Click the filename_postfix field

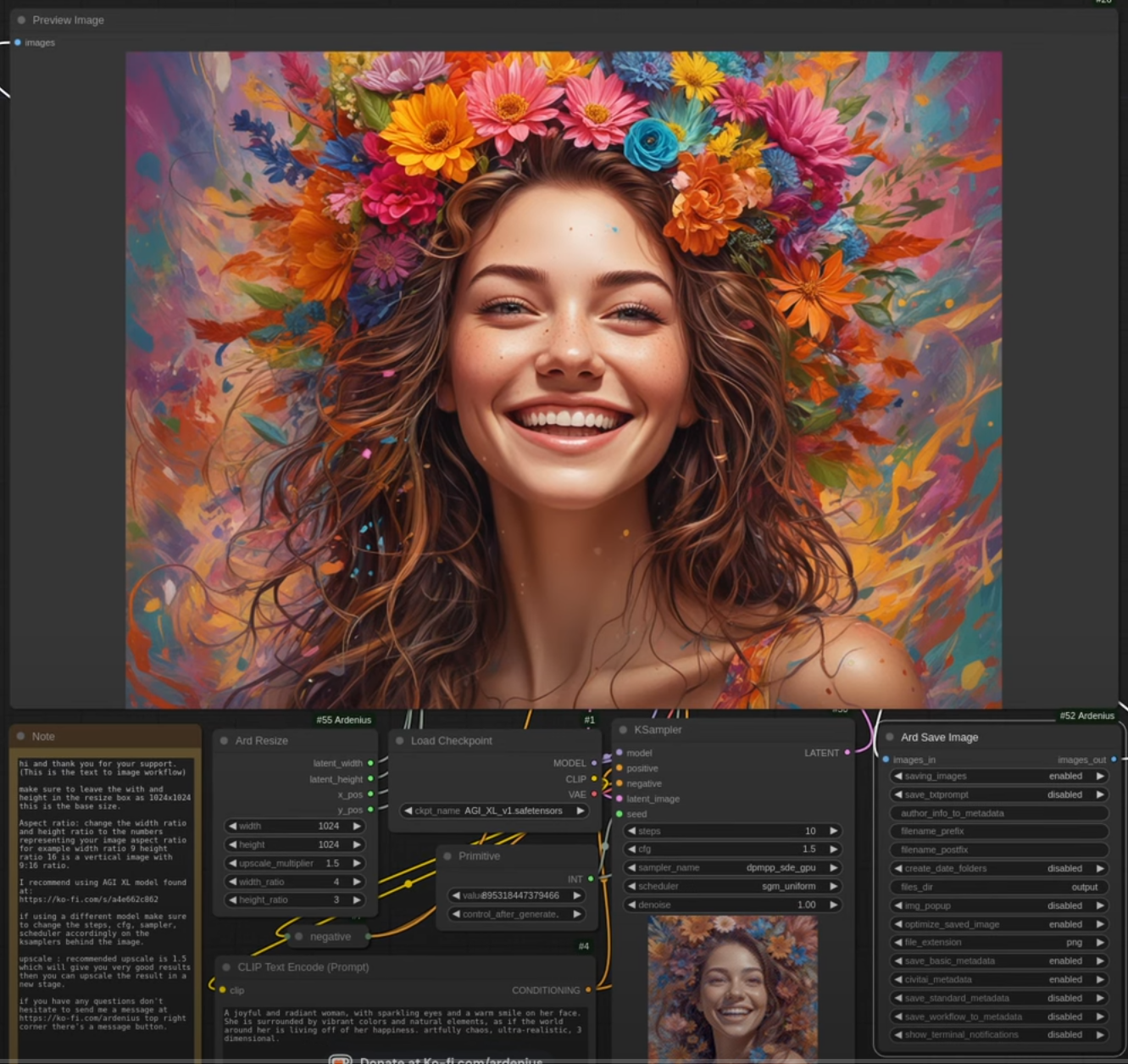coord(999,850)
